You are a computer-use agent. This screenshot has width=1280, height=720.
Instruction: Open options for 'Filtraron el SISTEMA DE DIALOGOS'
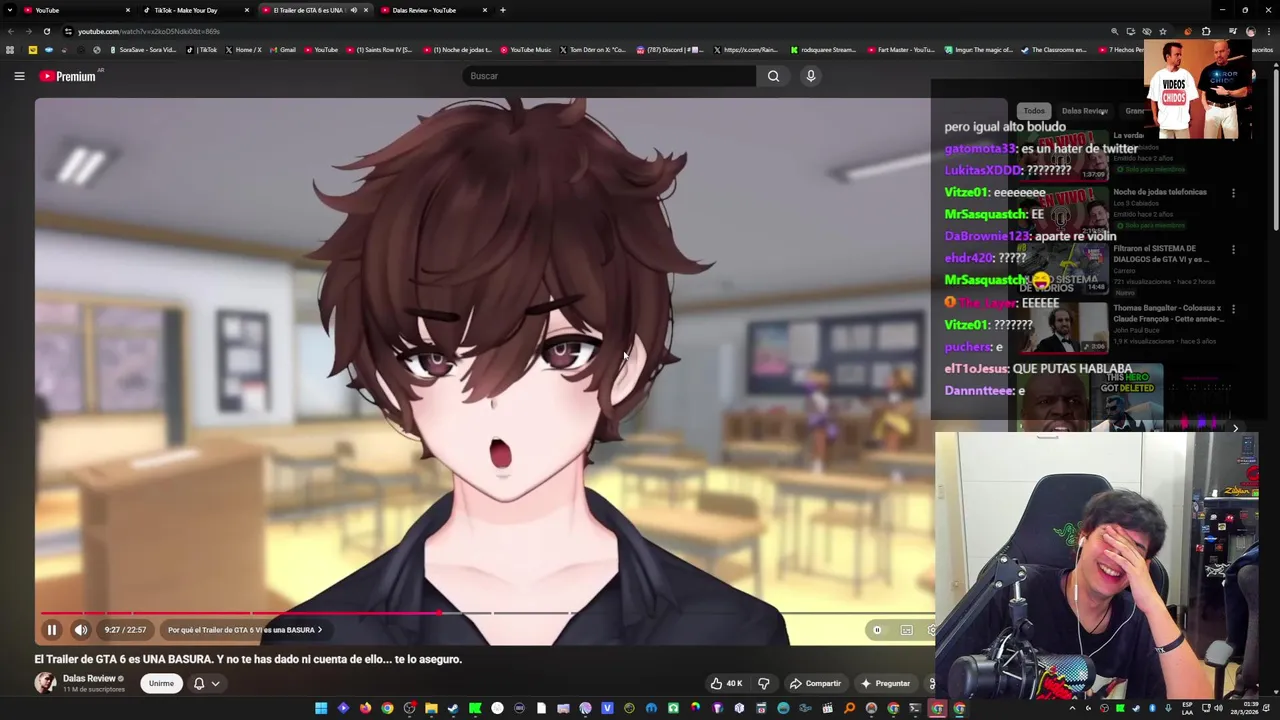(1233, 250)
